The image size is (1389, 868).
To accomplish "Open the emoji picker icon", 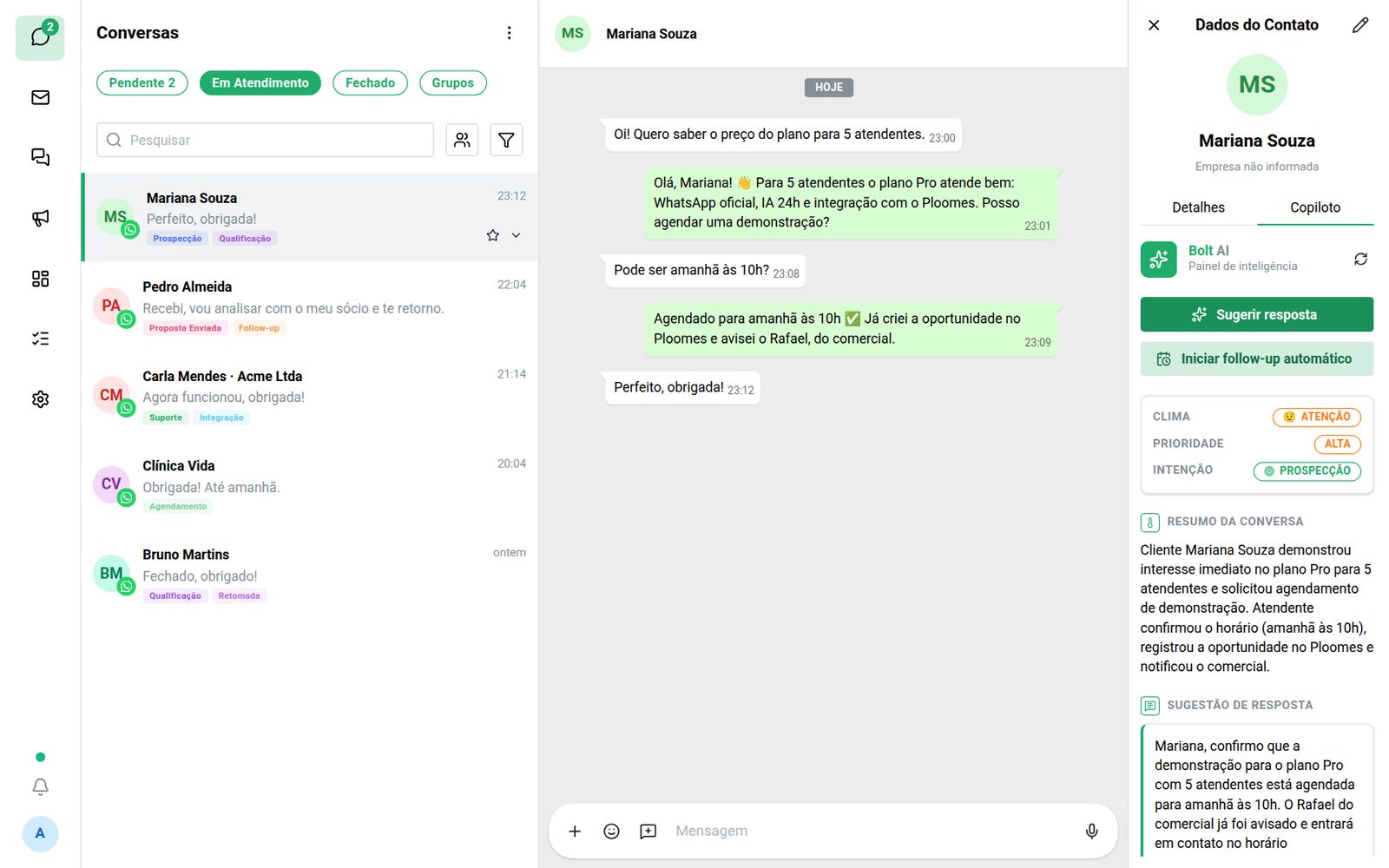I will [611, 832].
